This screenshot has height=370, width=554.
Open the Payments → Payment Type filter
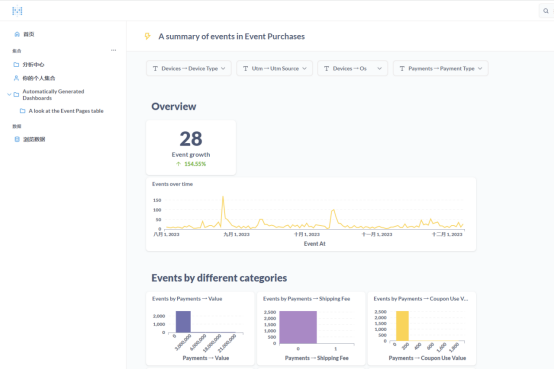441,69
